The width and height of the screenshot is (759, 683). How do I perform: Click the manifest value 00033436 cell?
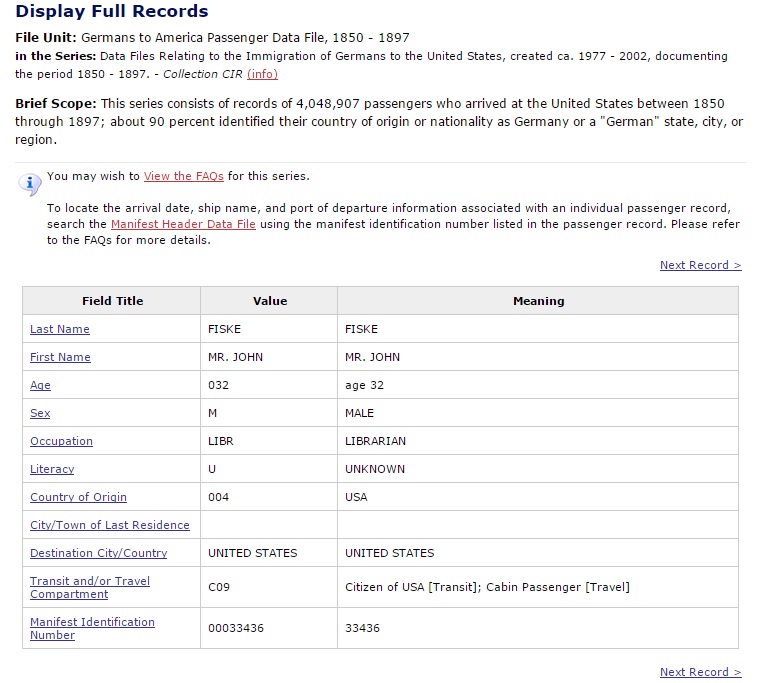pos(237,628)
